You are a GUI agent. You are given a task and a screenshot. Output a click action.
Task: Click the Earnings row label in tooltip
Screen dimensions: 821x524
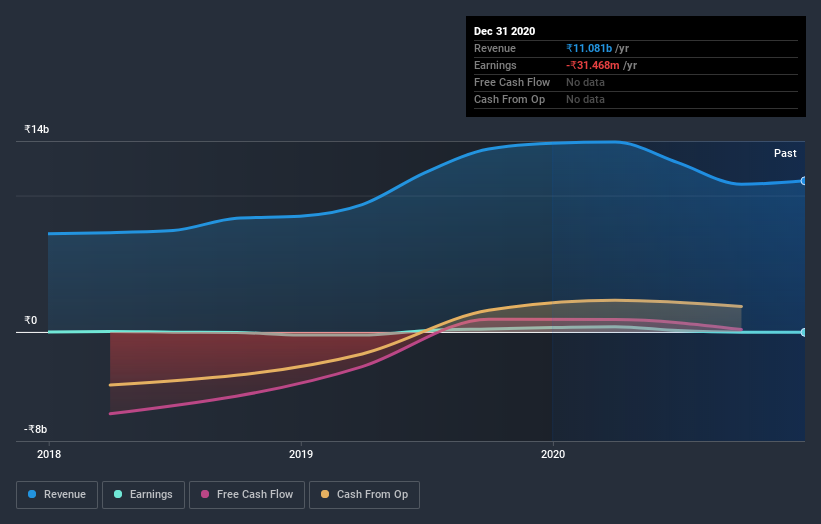495,65
